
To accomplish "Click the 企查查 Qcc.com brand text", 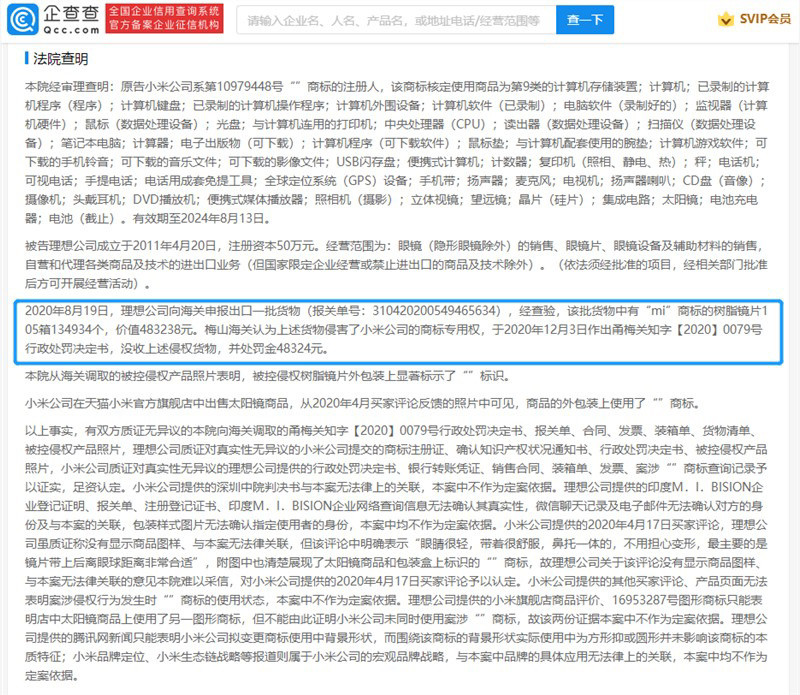I will click(x=71, y=19).
